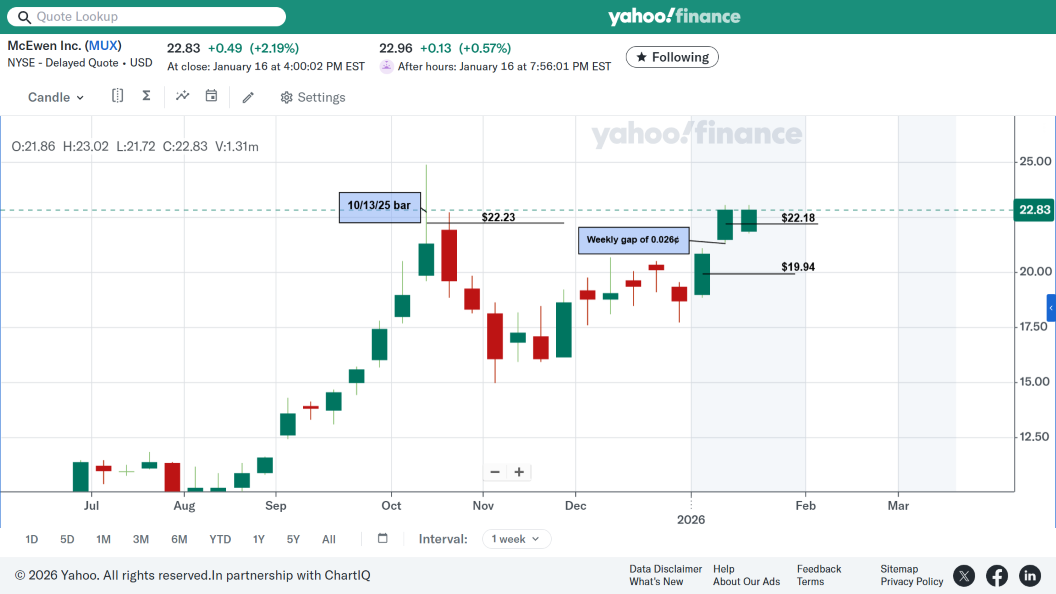This screenshot has width=1056, height=594.
Task: Open the chart events calendar icon
Action: click(x=211, y=96)
